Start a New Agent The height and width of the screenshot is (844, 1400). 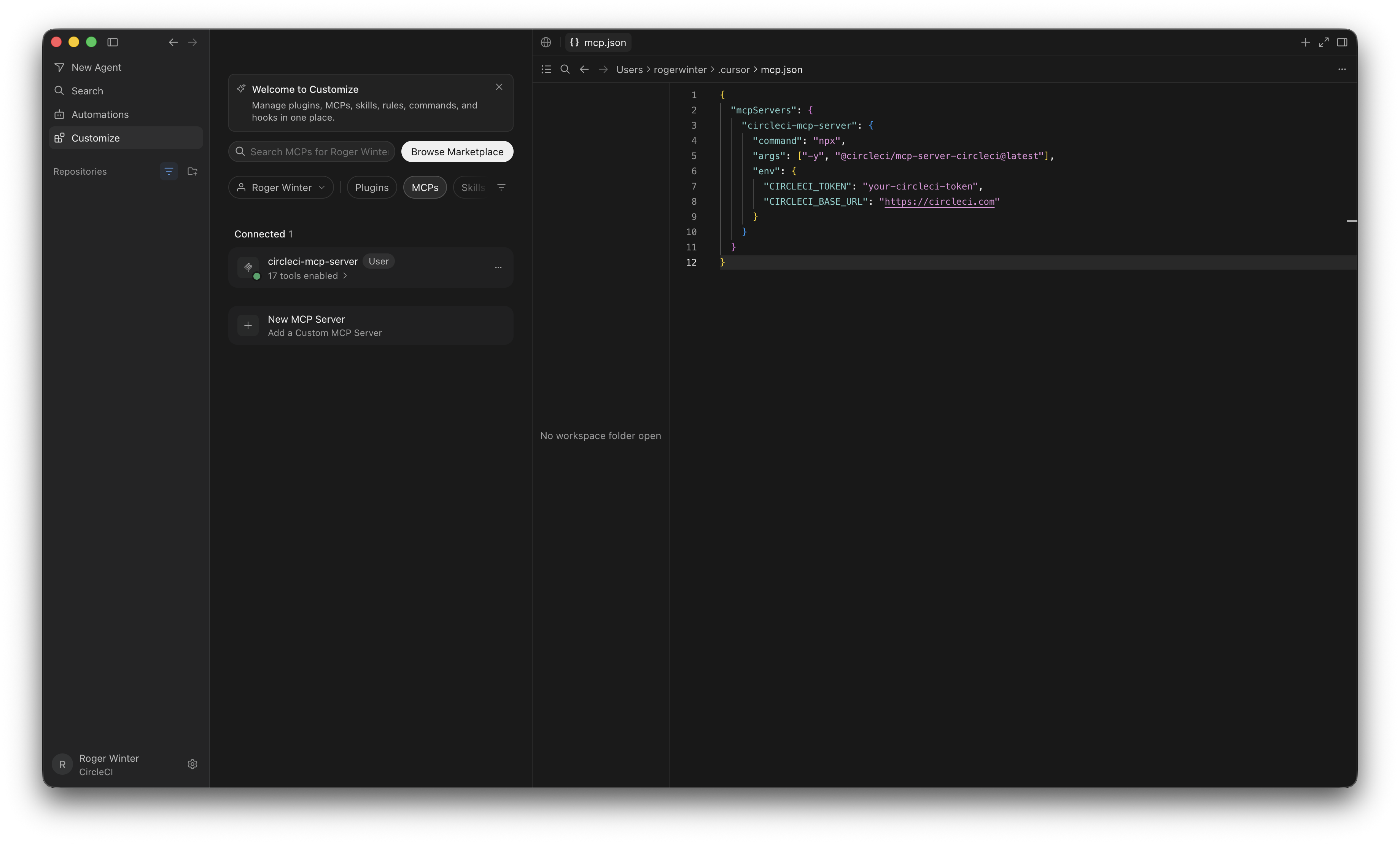tap(126, 67)
